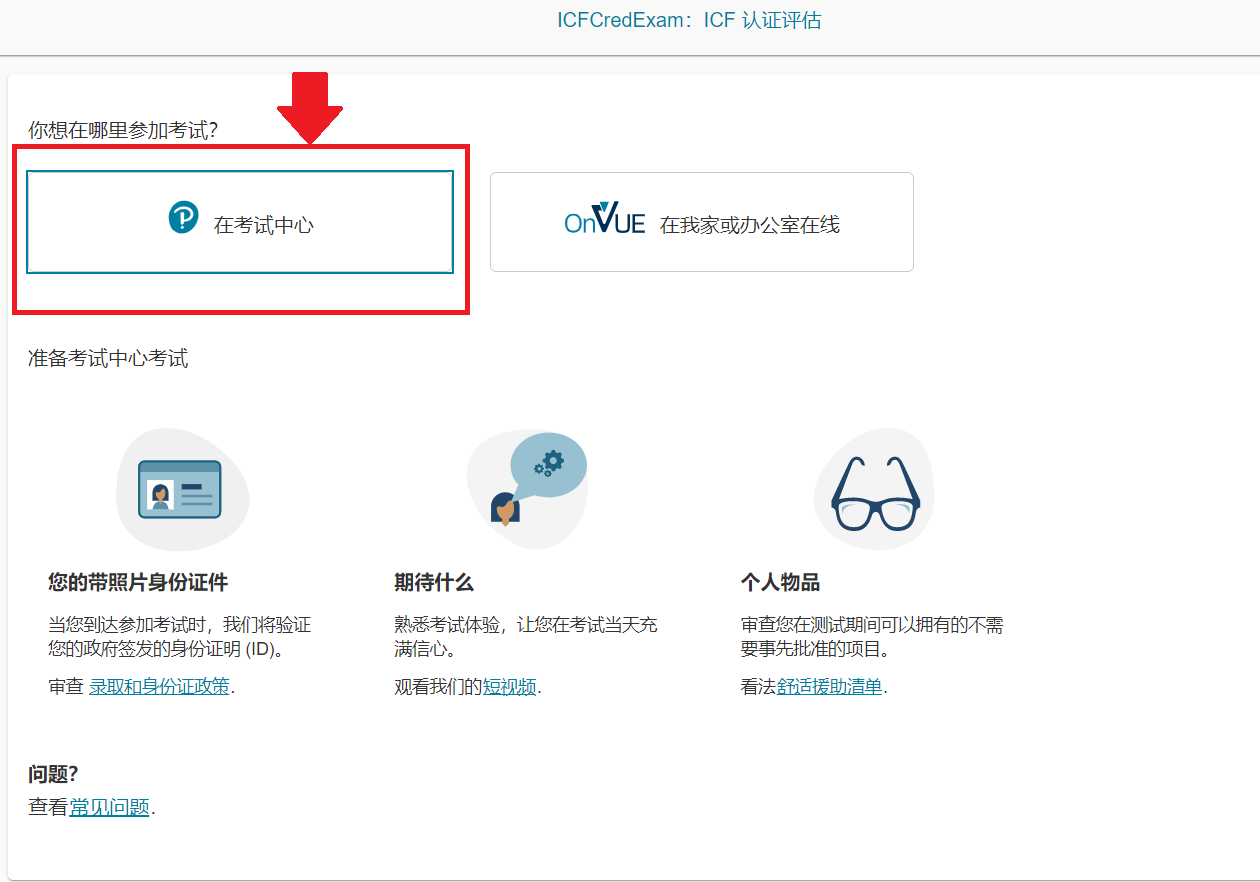
Task: Click the 您的带照片身份证件 heading
Action: click(138, 582)
